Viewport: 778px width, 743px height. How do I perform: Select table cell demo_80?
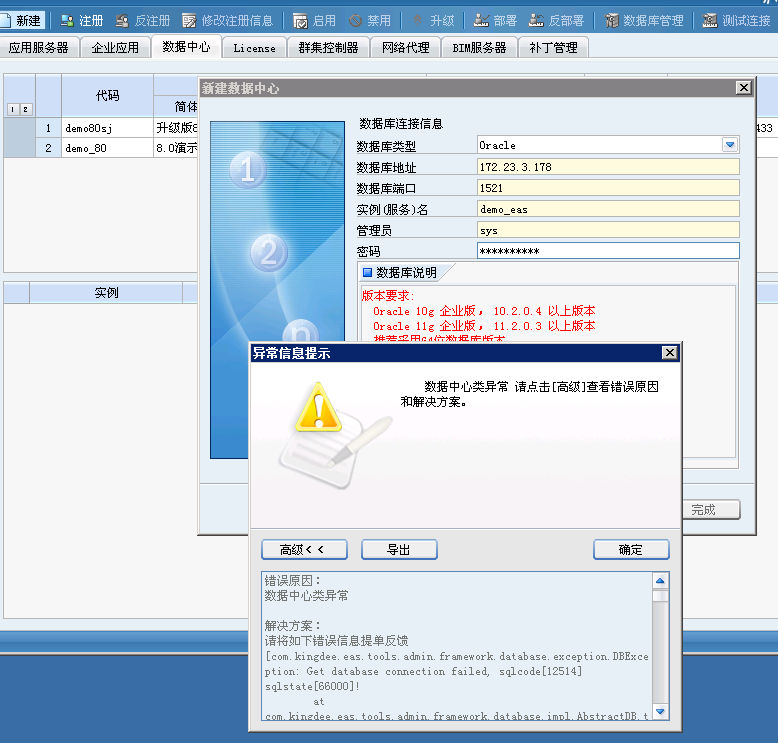point(107,148)
